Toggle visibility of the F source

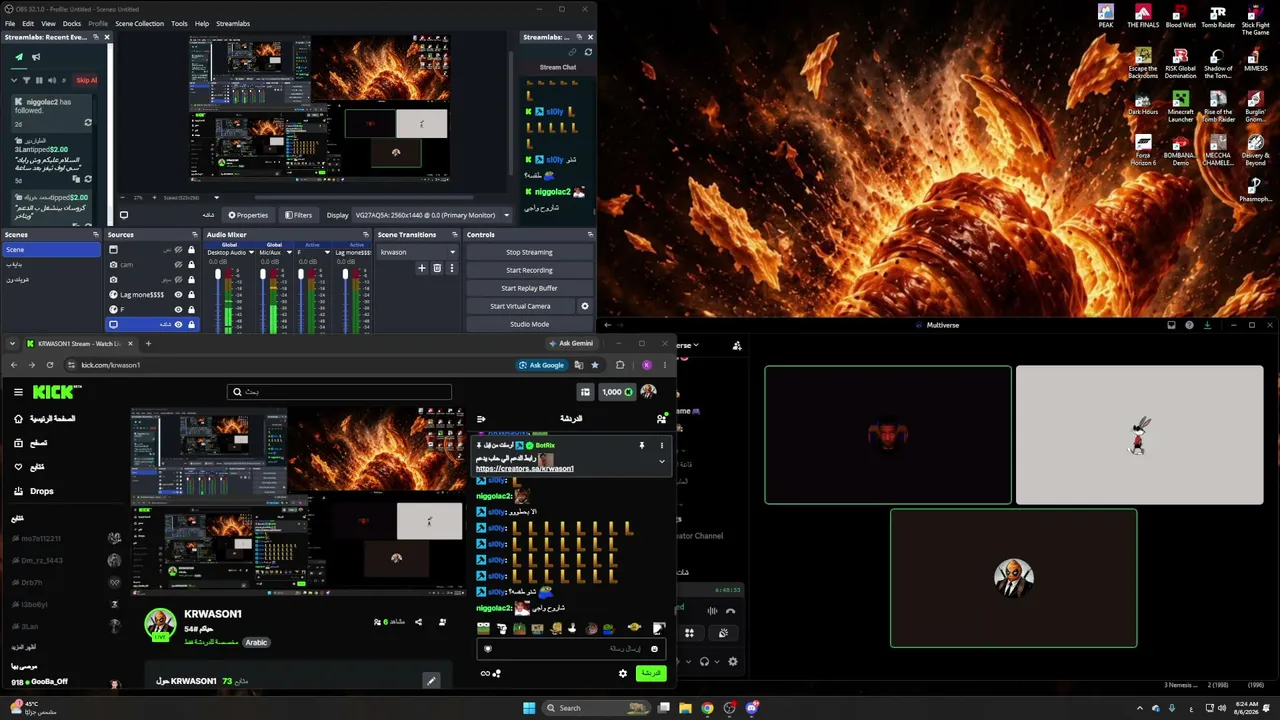(x=179, y=310)
